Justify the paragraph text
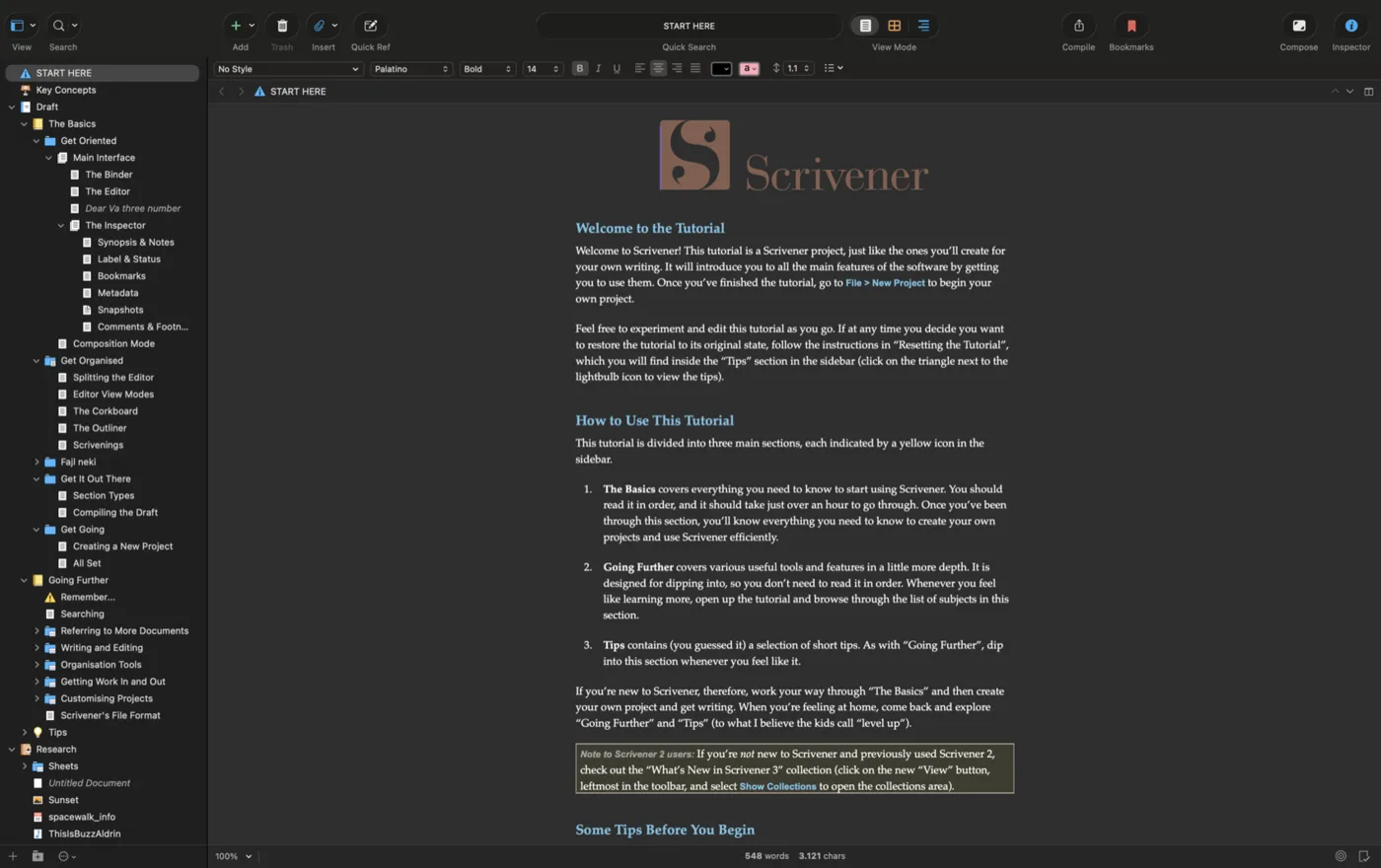Image resolution: width=1381 pixels, height=868 pixels. coord(695,68)
